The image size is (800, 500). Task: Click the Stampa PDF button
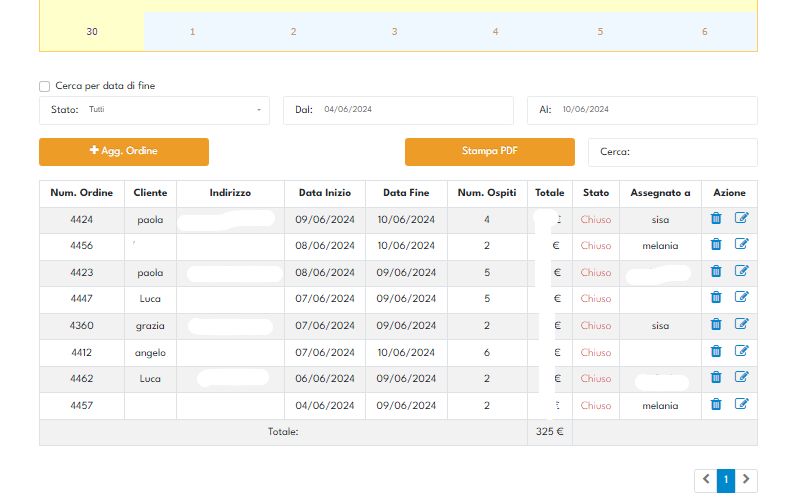490,152
